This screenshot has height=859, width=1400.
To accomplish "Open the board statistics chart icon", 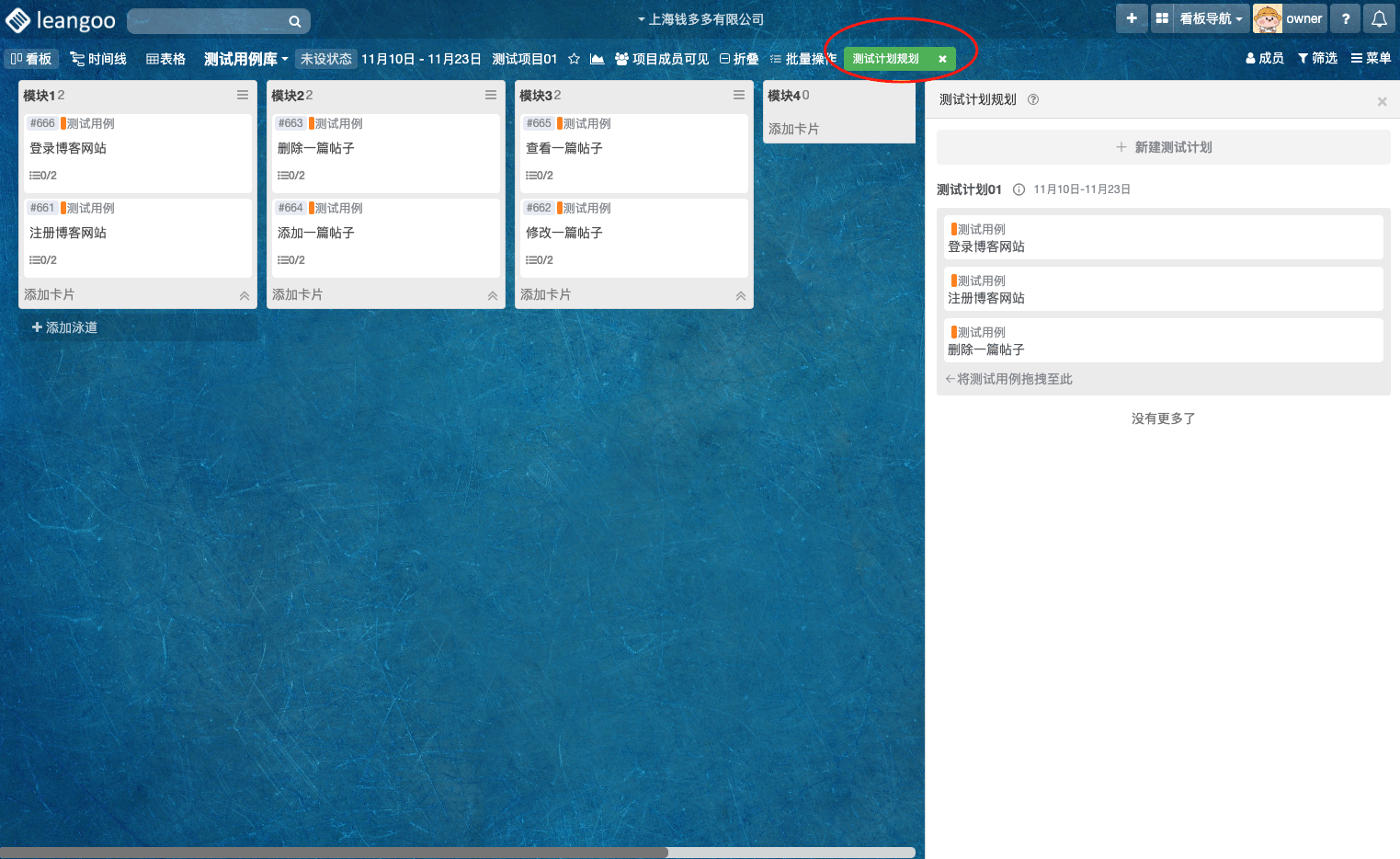I will coord(598,59).
